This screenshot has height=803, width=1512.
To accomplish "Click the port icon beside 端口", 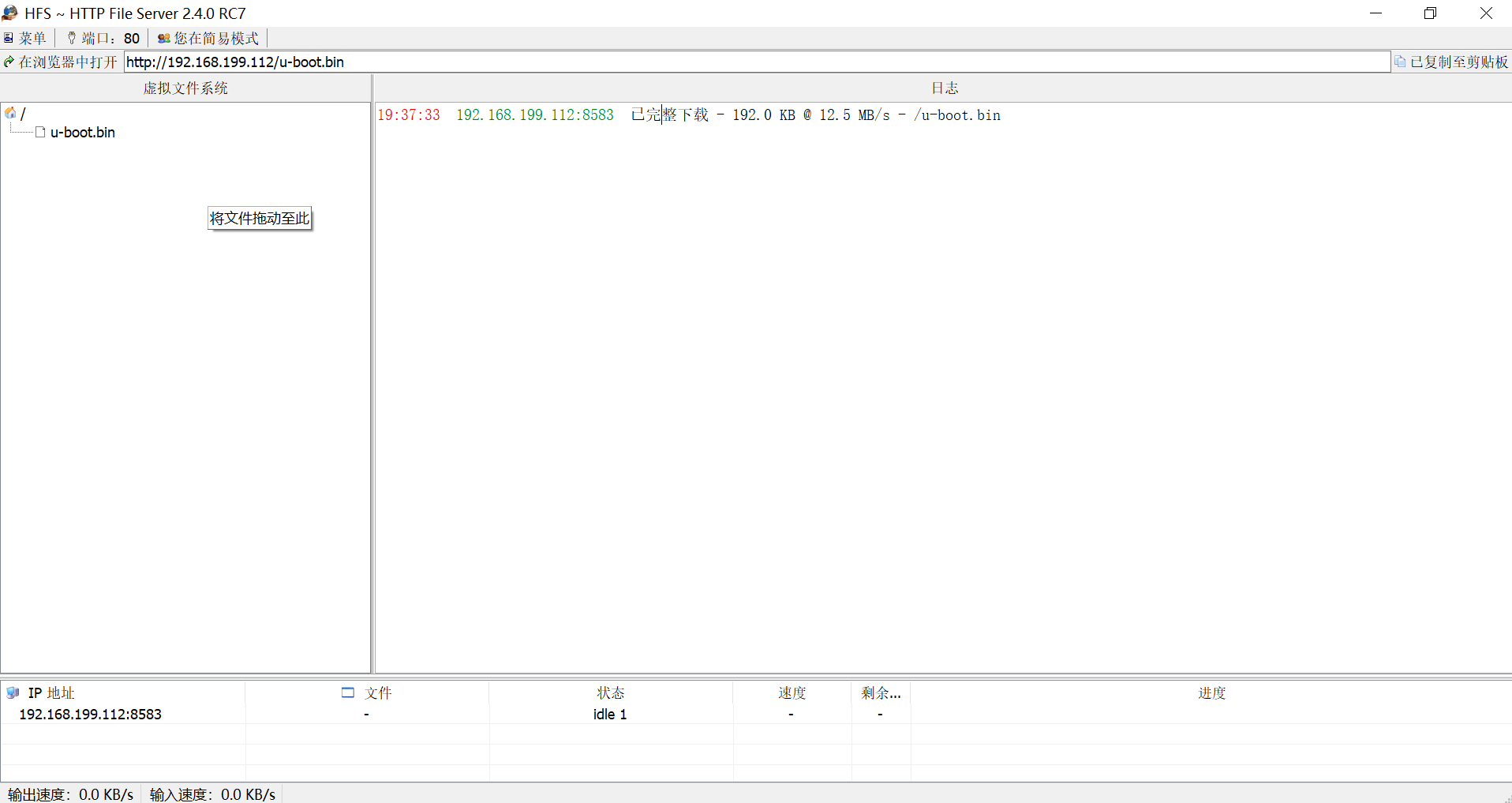I will (72, 38).
